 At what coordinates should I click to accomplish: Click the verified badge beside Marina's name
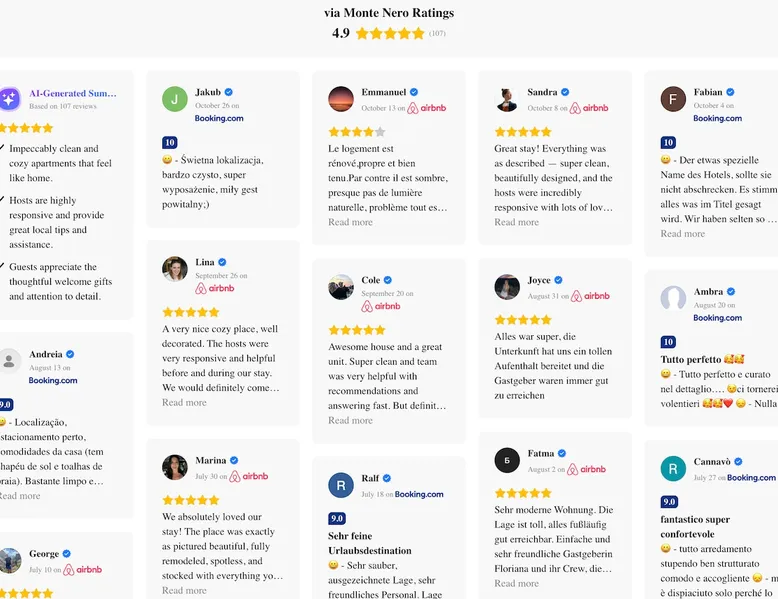coord(234,461)
